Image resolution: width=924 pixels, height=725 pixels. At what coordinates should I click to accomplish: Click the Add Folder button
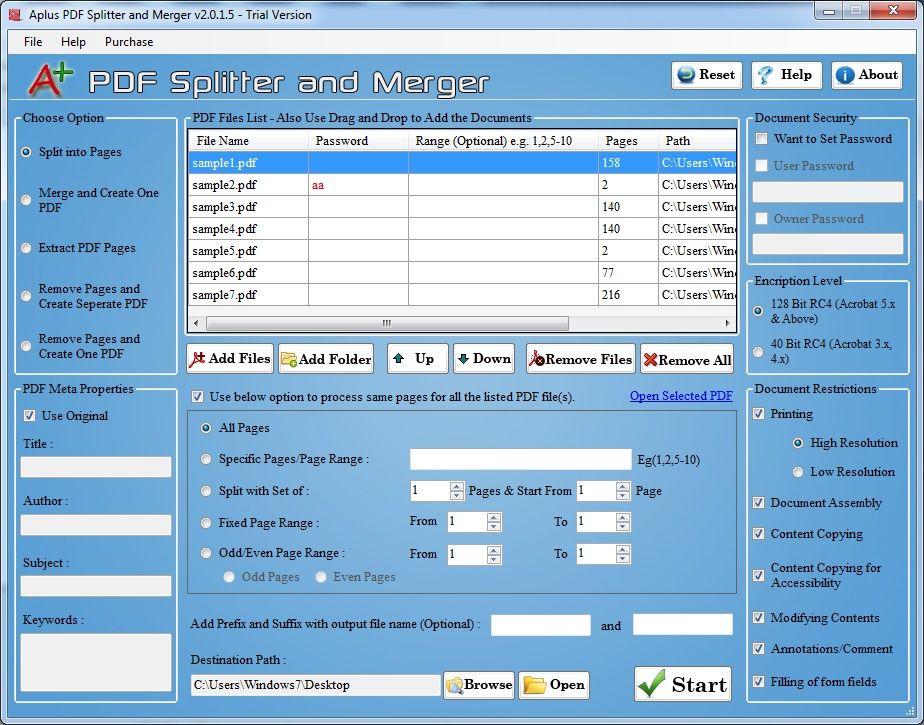326,359
